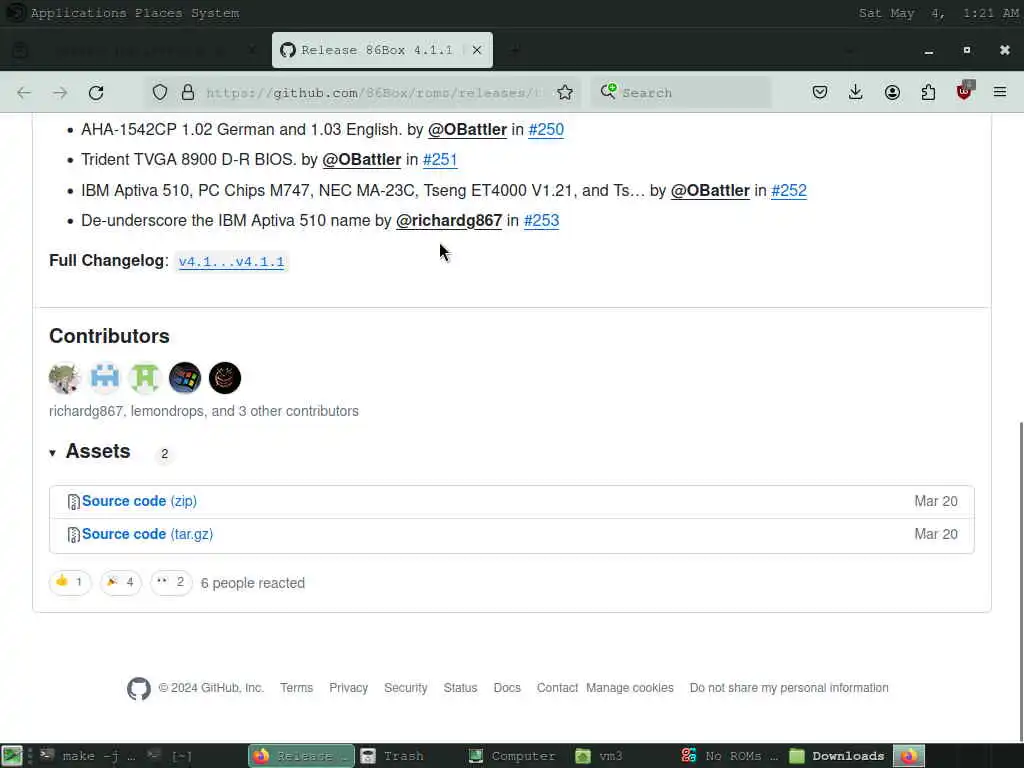
Task: Click the blue pixel-art contributor avatar
Action: pos(104,378)
